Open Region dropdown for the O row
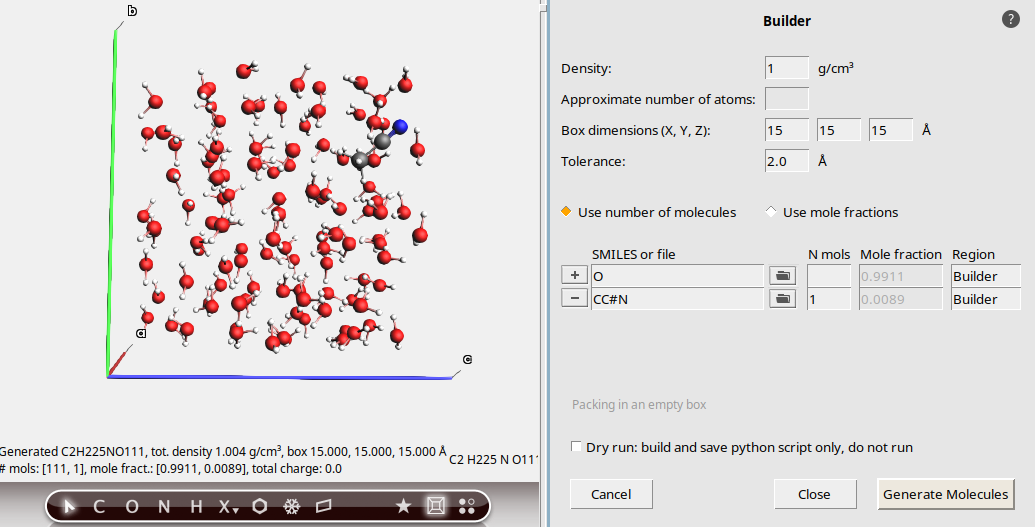This screenshot has width=1035, height=527. coord(985,276)
